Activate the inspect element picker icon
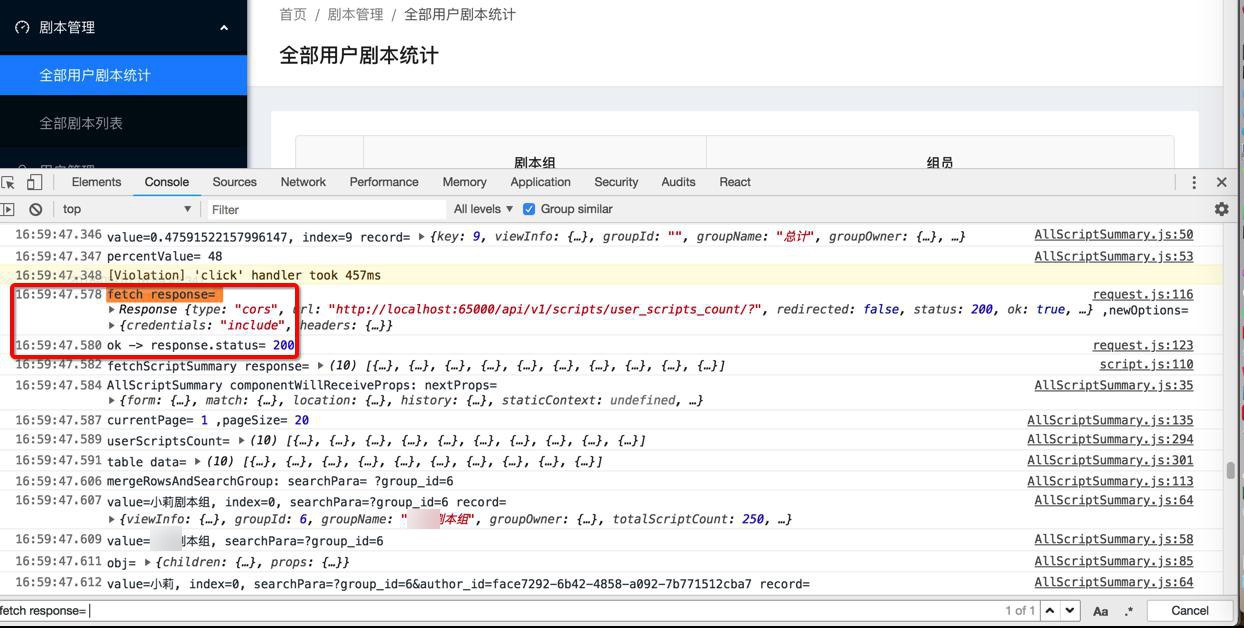Viewport: 1244px width, 628px height. click(8, 182)
